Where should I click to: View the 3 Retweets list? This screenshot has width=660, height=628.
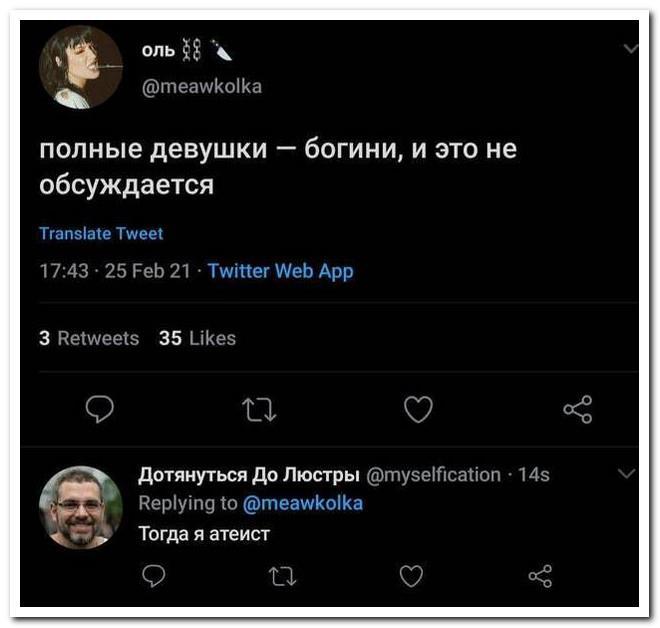click(x=89, y=338)
